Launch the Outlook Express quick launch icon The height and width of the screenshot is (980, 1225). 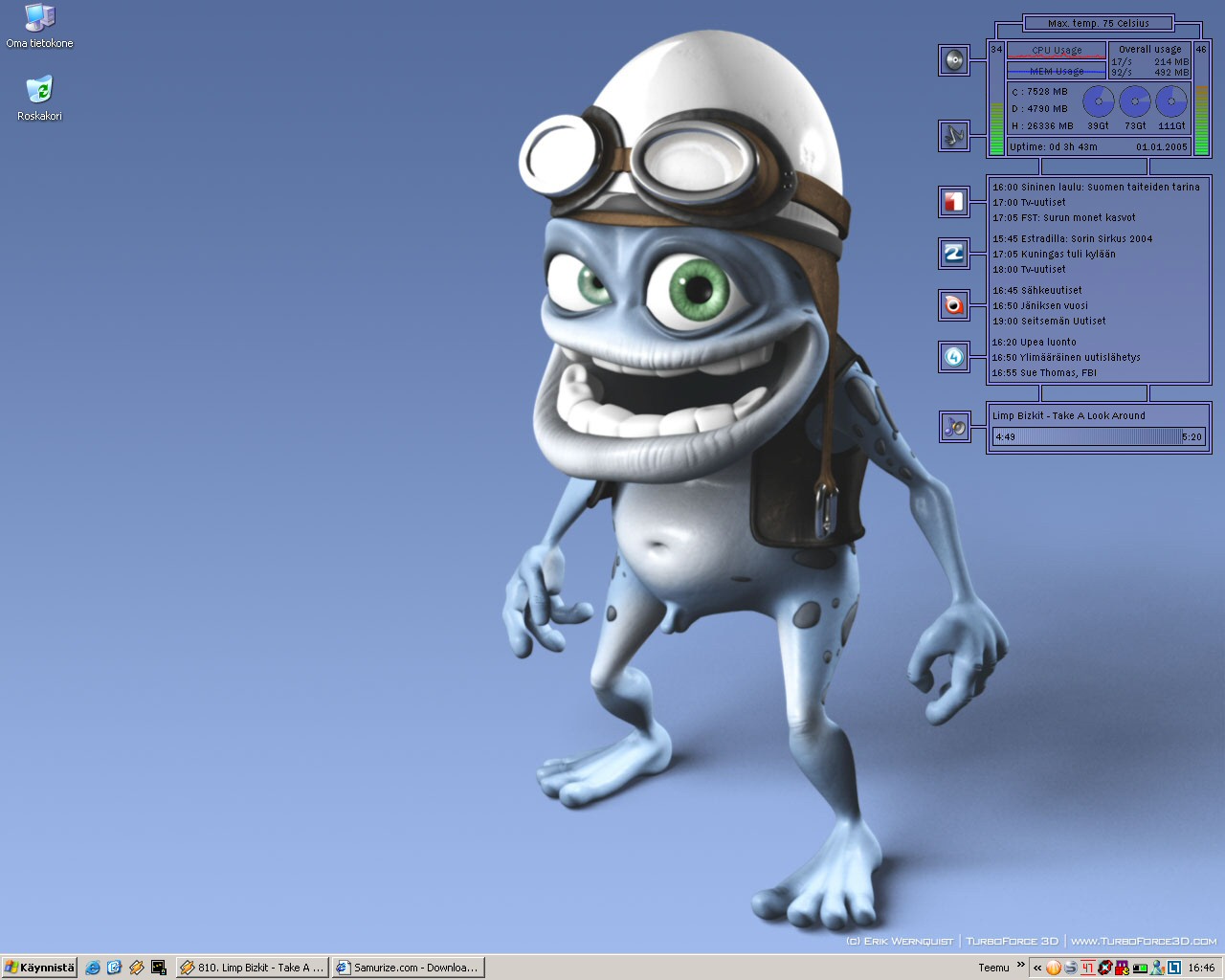point(115,968)
